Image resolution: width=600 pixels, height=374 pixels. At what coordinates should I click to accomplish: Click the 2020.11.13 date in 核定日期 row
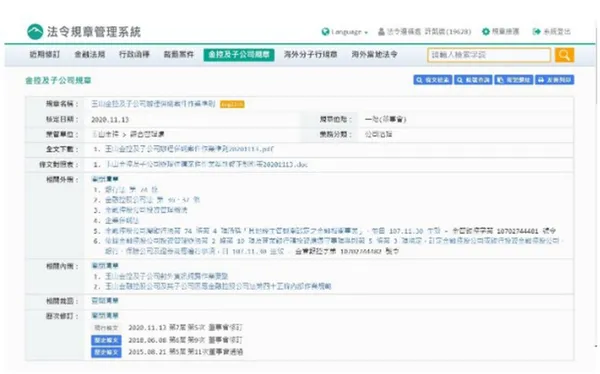110,119
